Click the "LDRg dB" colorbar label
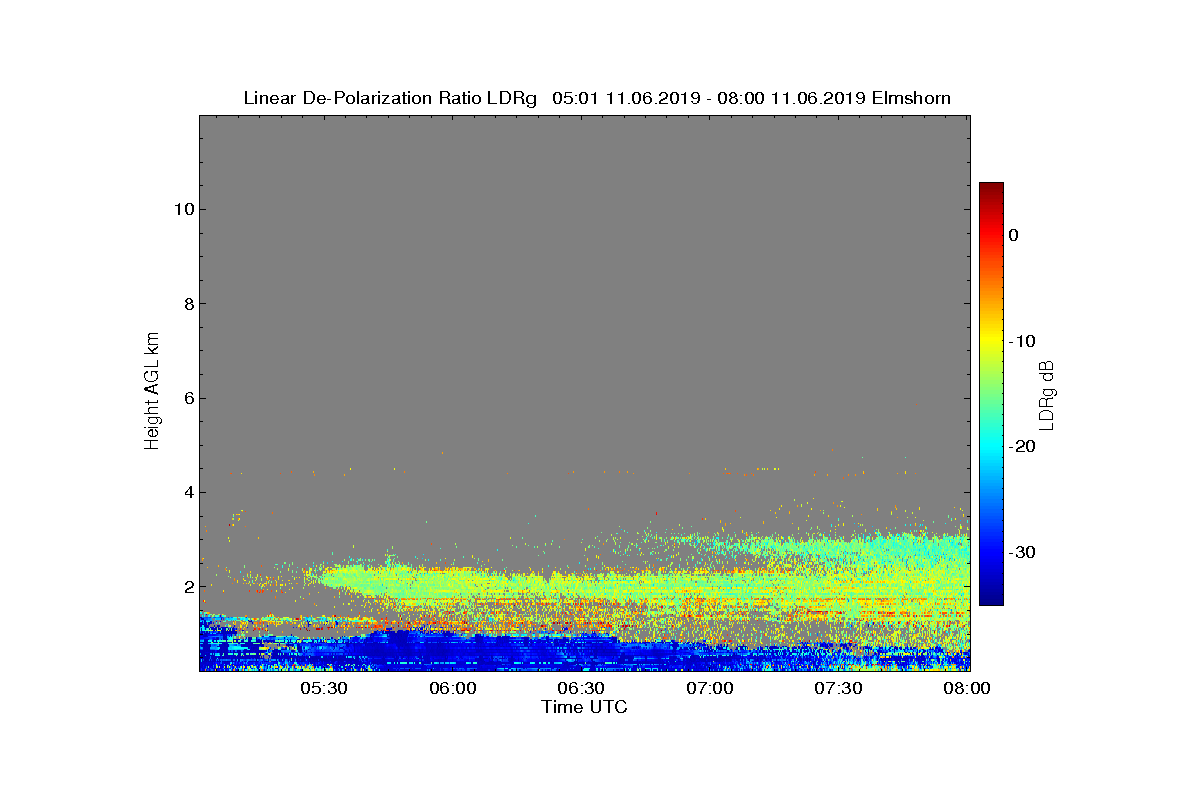This screenshot has height=800, width=1200. click(x=1047, y=394)
